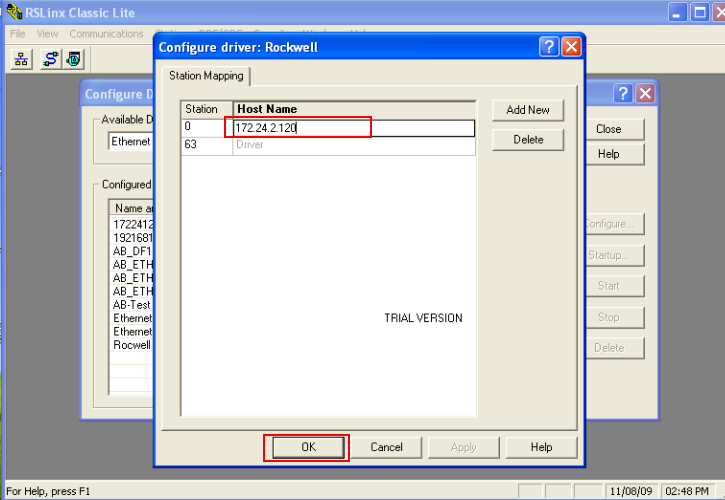
Task: Select the AB_DF1 driver in configured list
Action: (x=132, y=251)
